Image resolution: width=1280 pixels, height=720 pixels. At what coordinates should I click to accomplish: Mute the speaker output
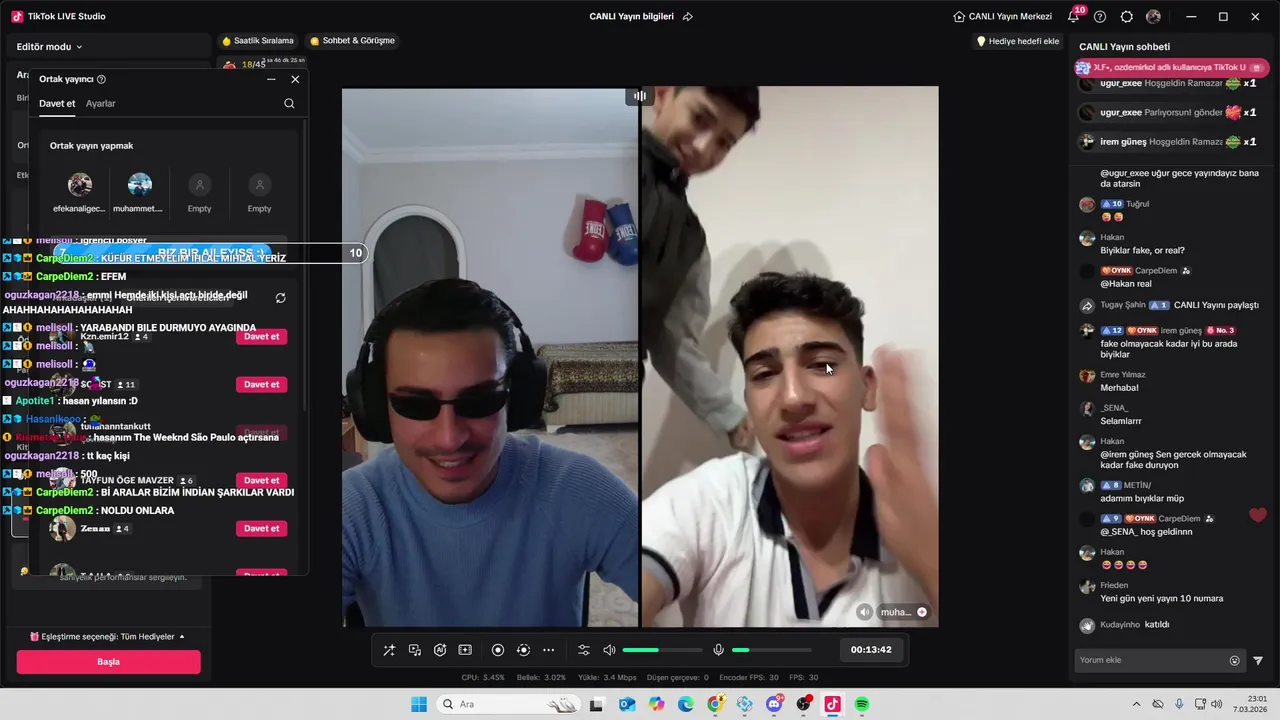[609, 650]
